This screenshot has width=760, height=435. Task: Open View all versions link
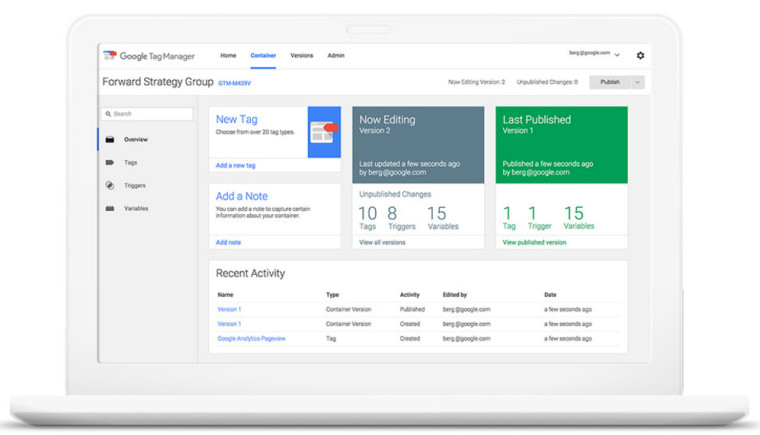pyautogui.click(x=382, y=242)
